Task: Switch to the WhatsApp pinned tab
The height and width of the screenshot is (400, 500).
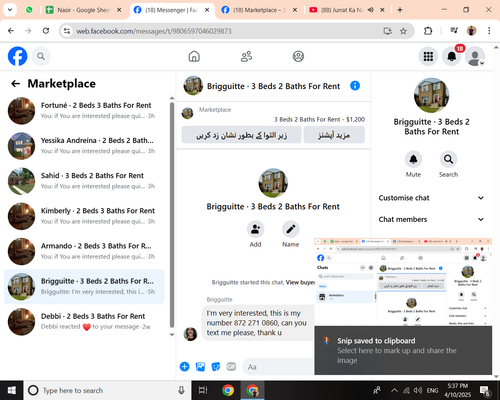Action: 29,10
